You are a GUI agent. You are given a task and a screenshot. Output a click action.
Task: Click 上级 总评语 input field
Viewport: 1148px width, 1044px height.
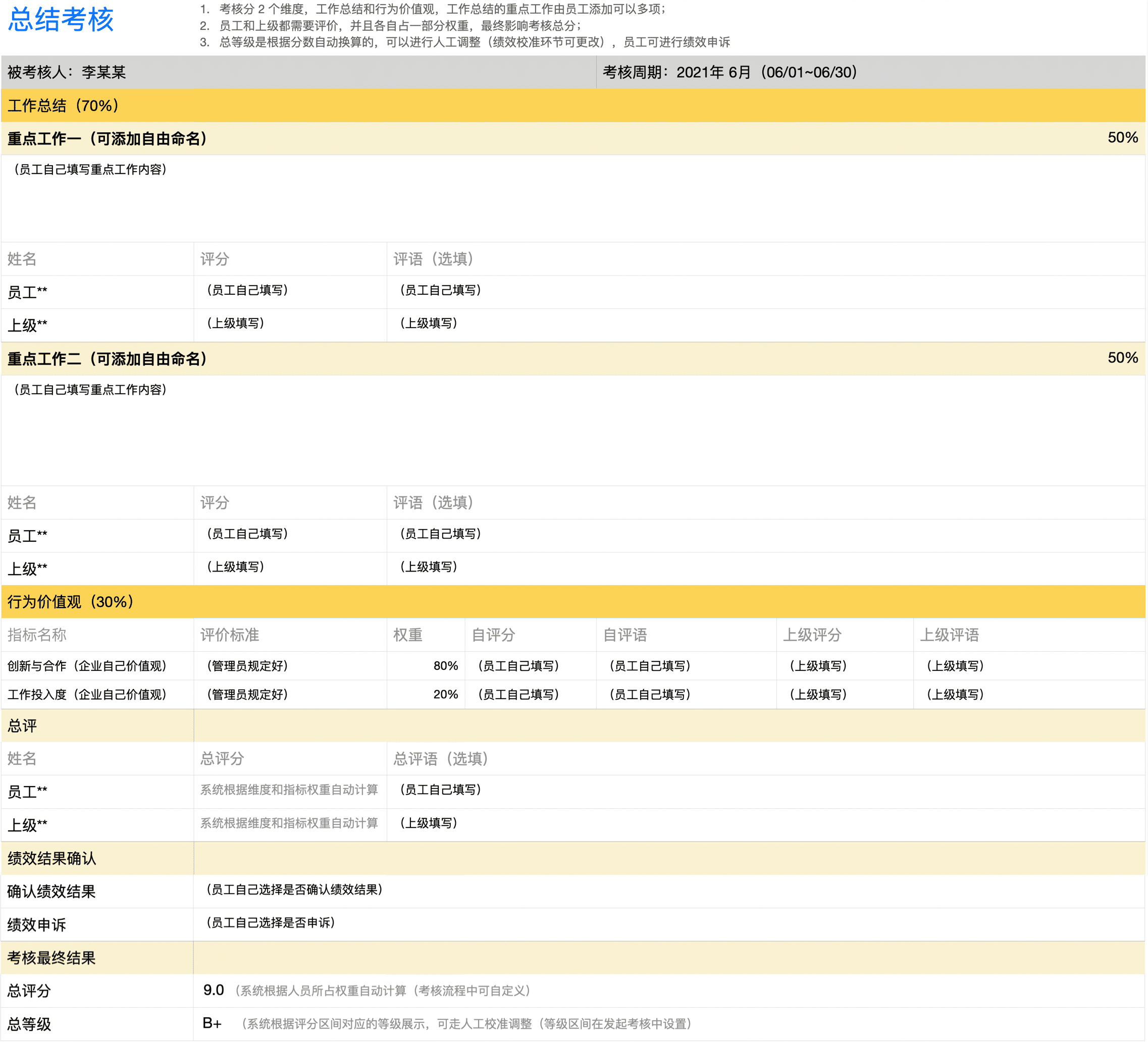[766, 825]
